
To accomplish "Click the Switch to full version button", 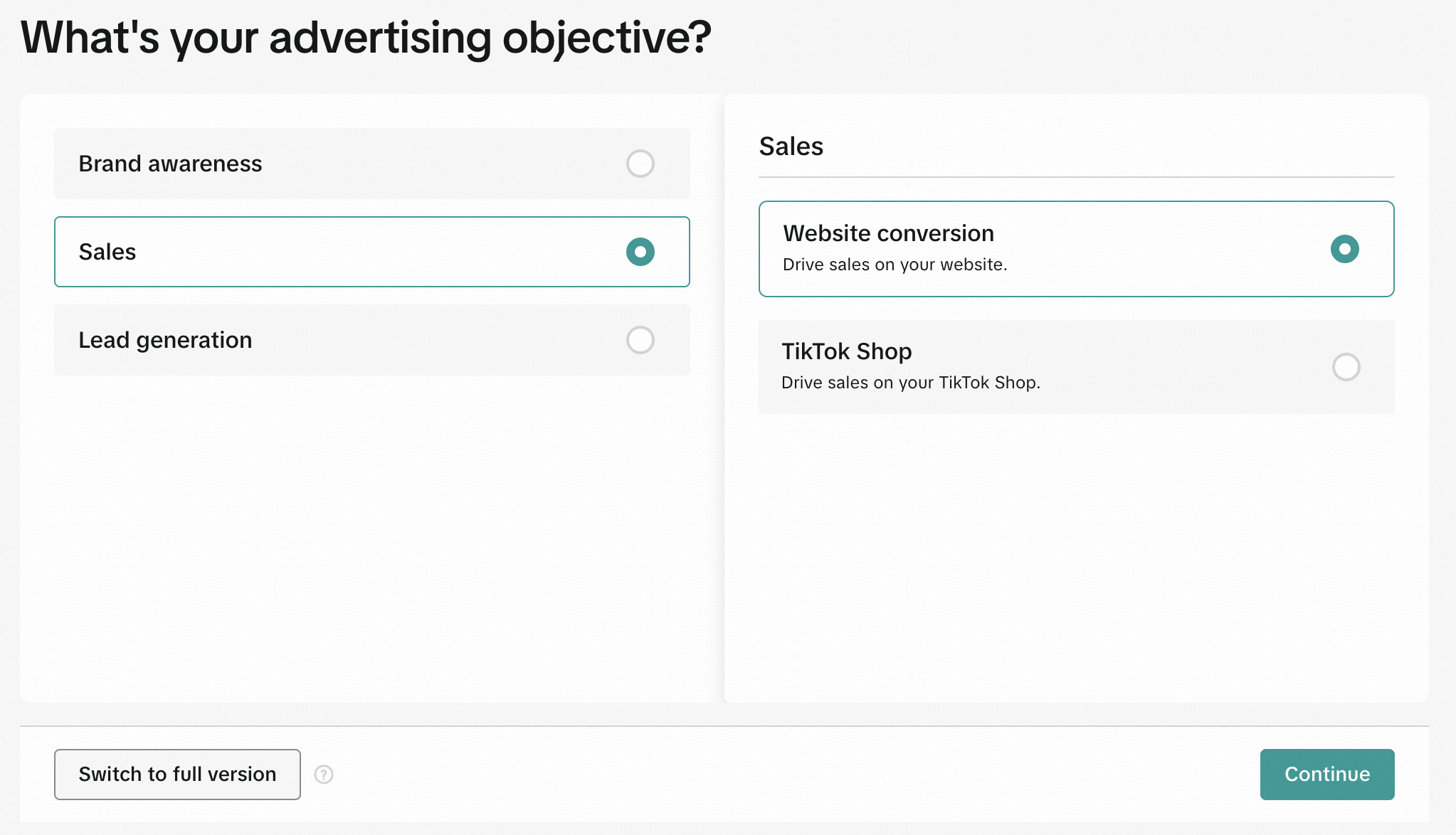I will pos(177,775).
